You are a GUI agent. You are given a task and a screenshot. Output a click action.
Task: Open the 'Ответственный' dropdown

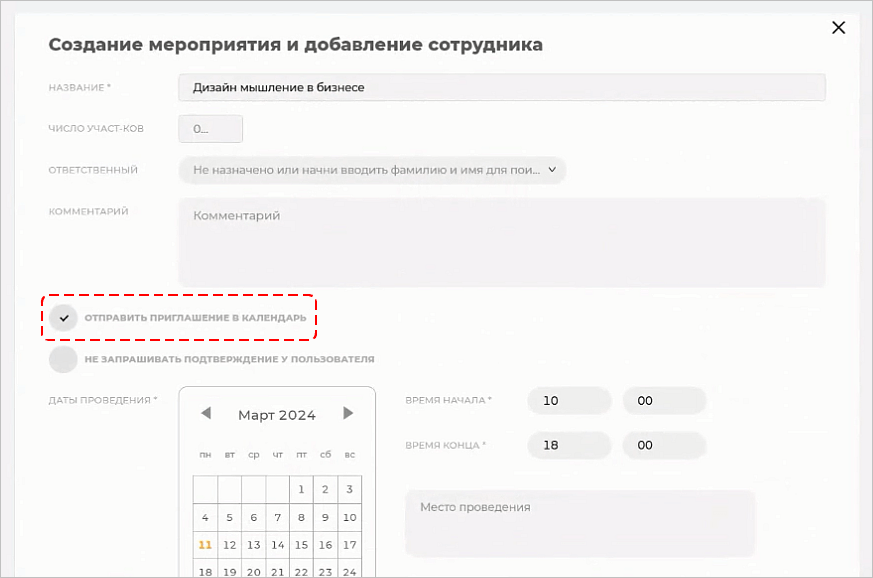tap(372, 170)
